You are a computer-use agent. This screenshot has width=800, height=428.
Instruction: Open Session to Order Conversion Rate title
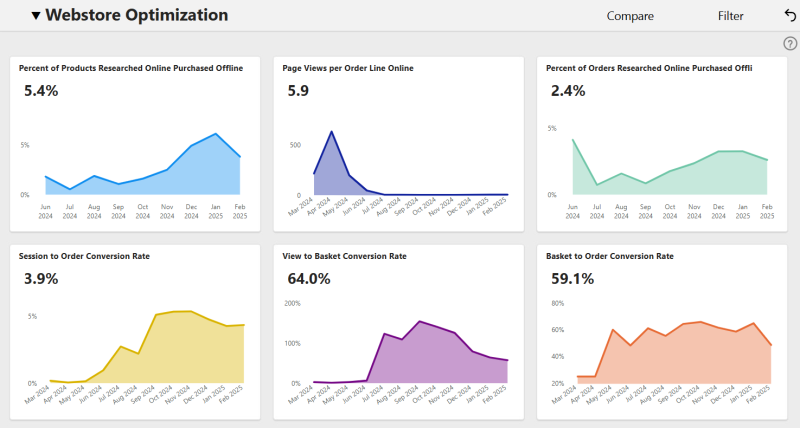84,256
